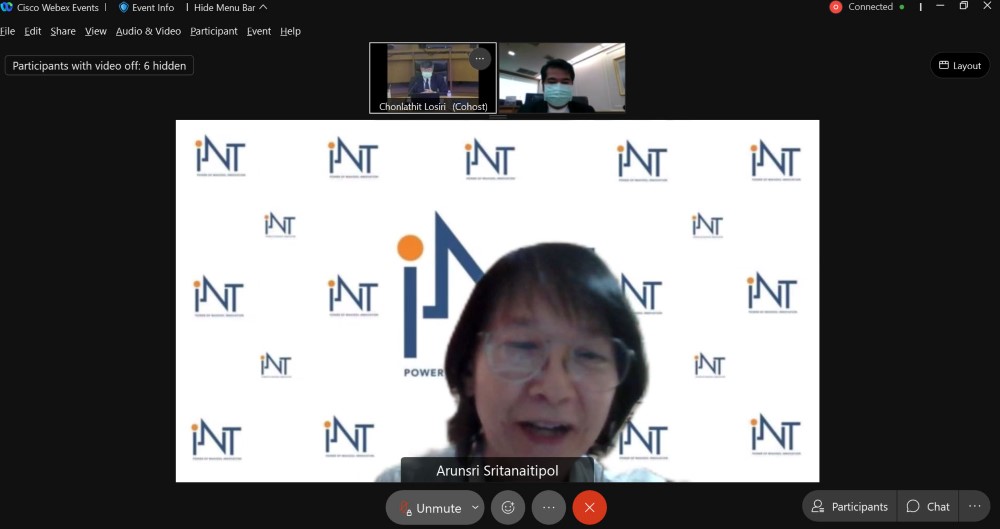Click the three-dot menu on Chonlathit's video
This screenshot has width=1000, height=529.
(x=480, y=58)
